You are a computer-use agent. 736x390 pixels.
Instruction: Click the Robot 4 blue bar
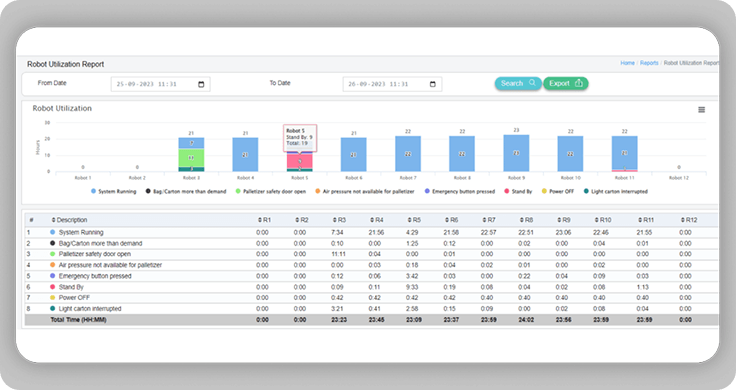(x=245, y=154)
